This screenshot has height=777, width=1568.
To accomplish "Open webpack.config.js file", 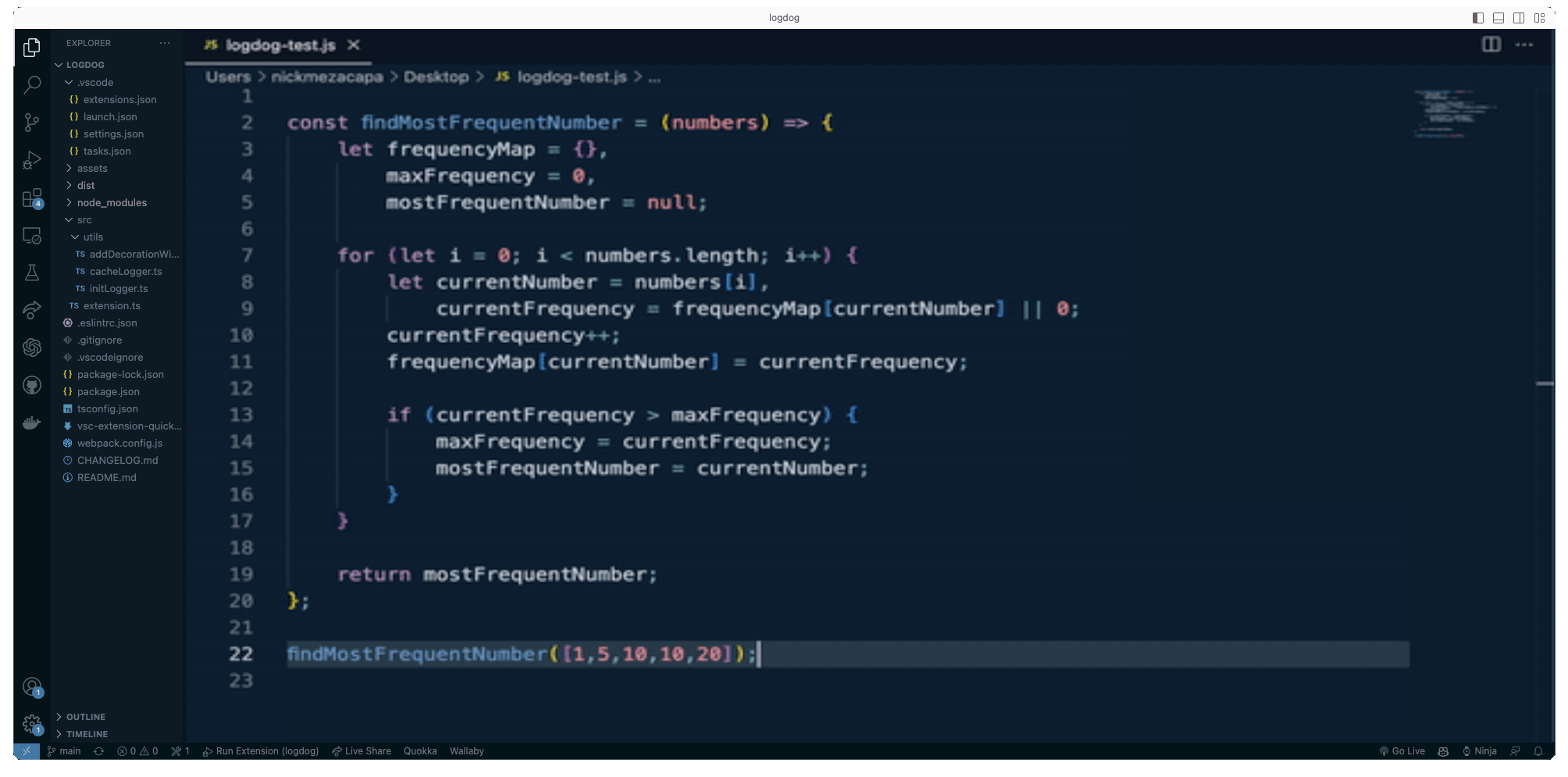I will click(x=119, y=443).
